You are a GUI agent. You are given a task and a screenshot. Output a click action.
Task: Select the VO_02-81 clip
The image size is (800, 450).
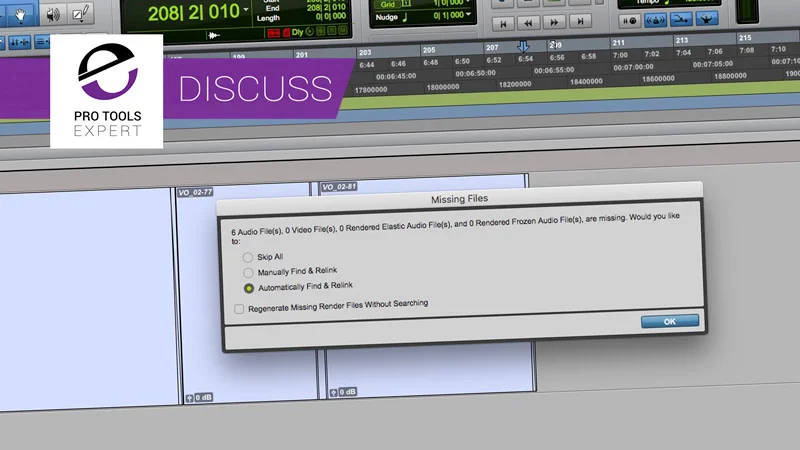tap(339, 187)
